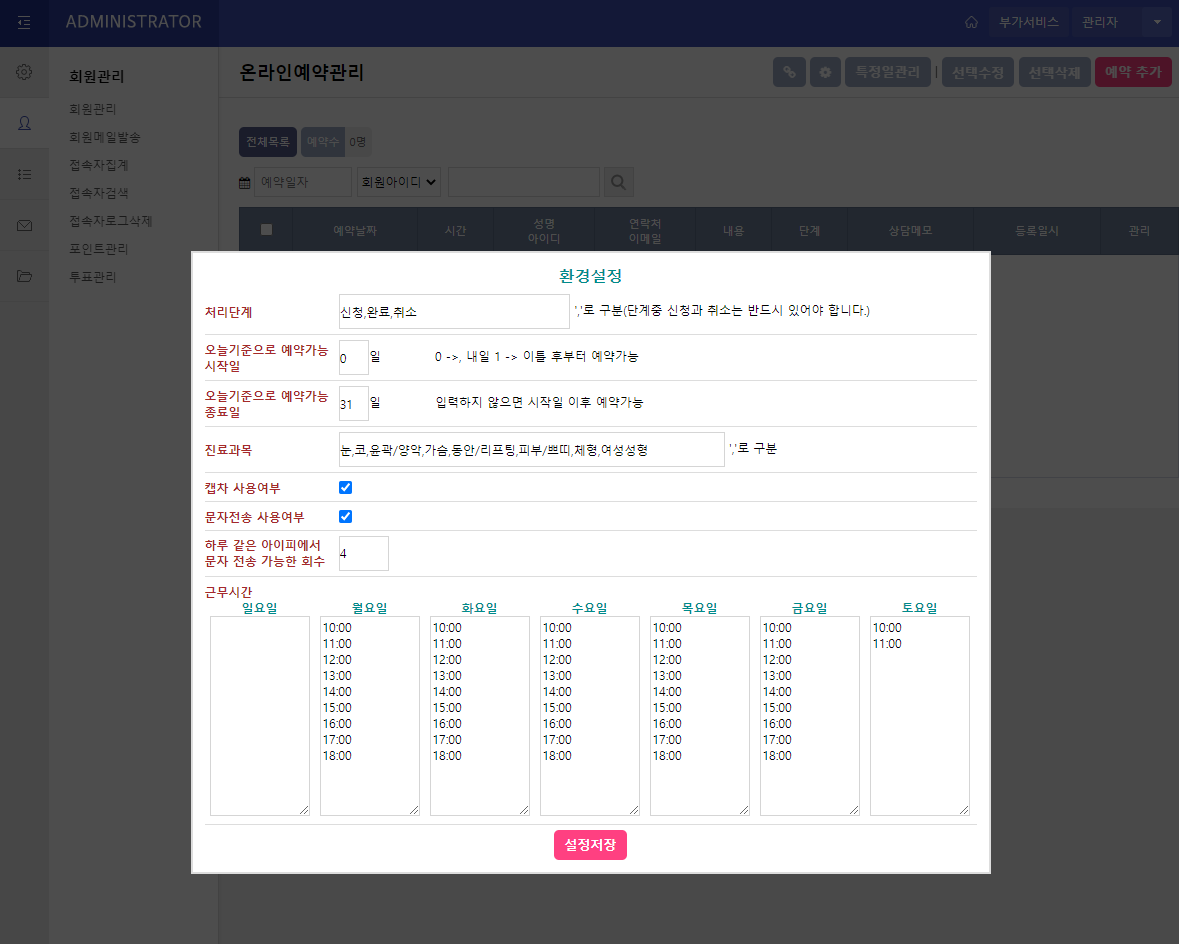Click the 예약 추가 button
The image size is (1179, 944).
[x=1133, y=71]
